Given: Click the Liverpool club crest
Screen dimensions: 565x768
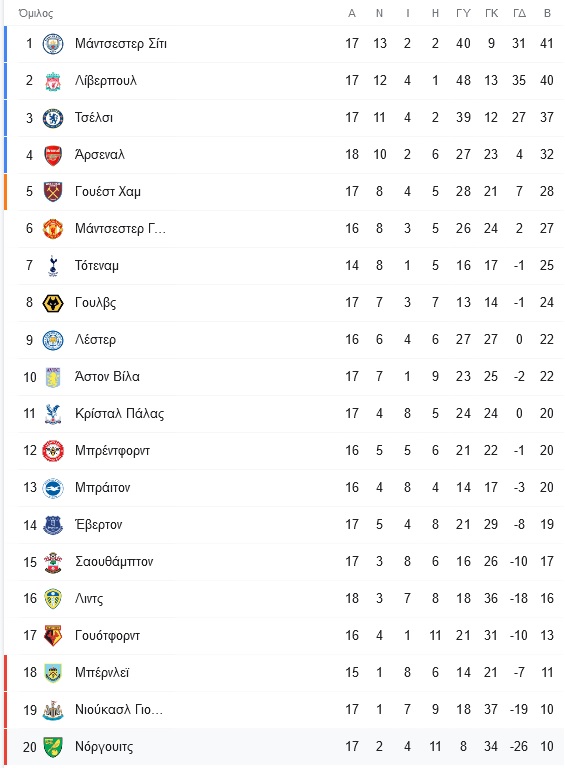Looking at the screenshot, I should pyautogui.click(x=53, y=81).
